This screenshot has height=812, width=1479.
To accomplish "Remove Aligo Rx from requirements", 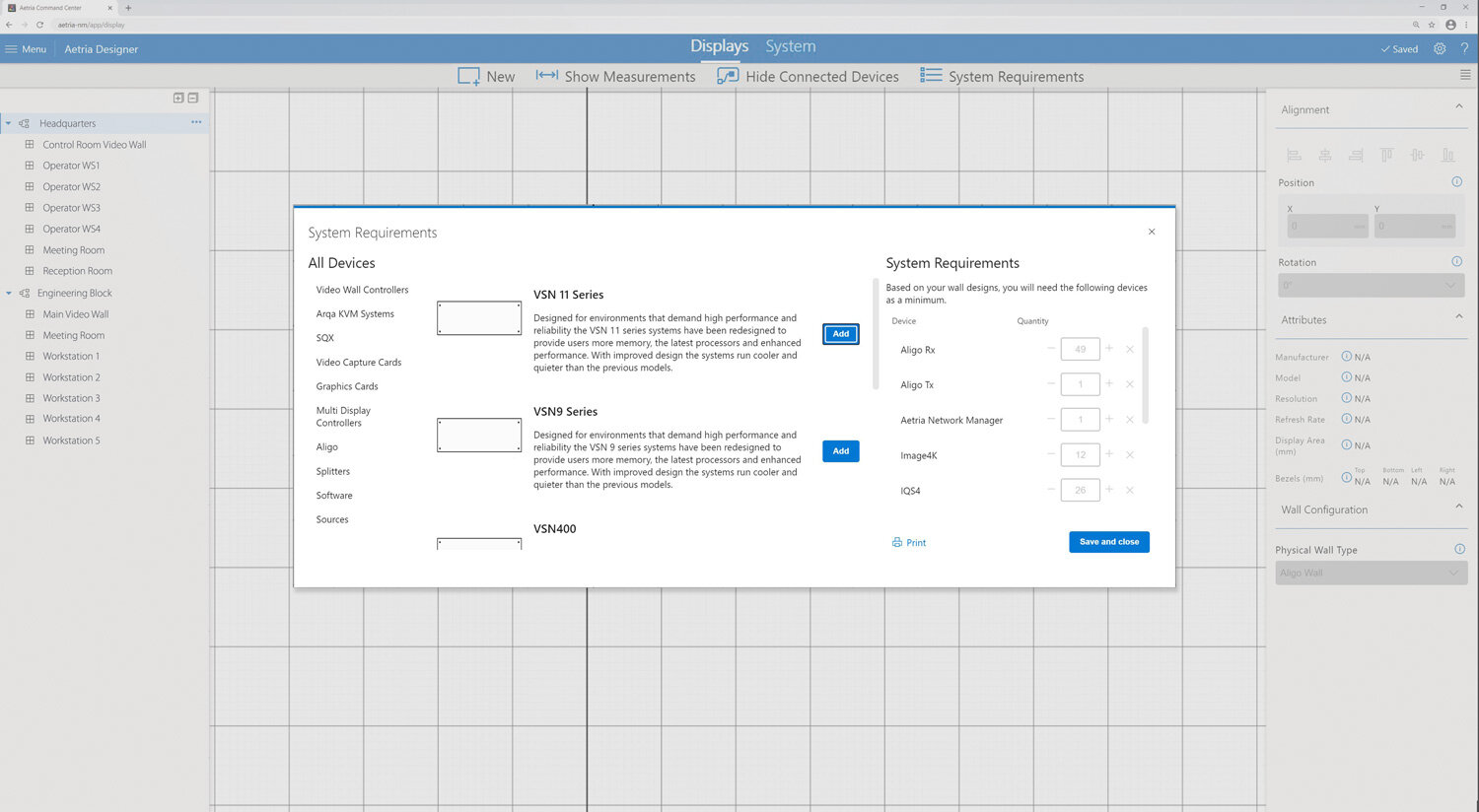I will click(x=1130, y=350).
